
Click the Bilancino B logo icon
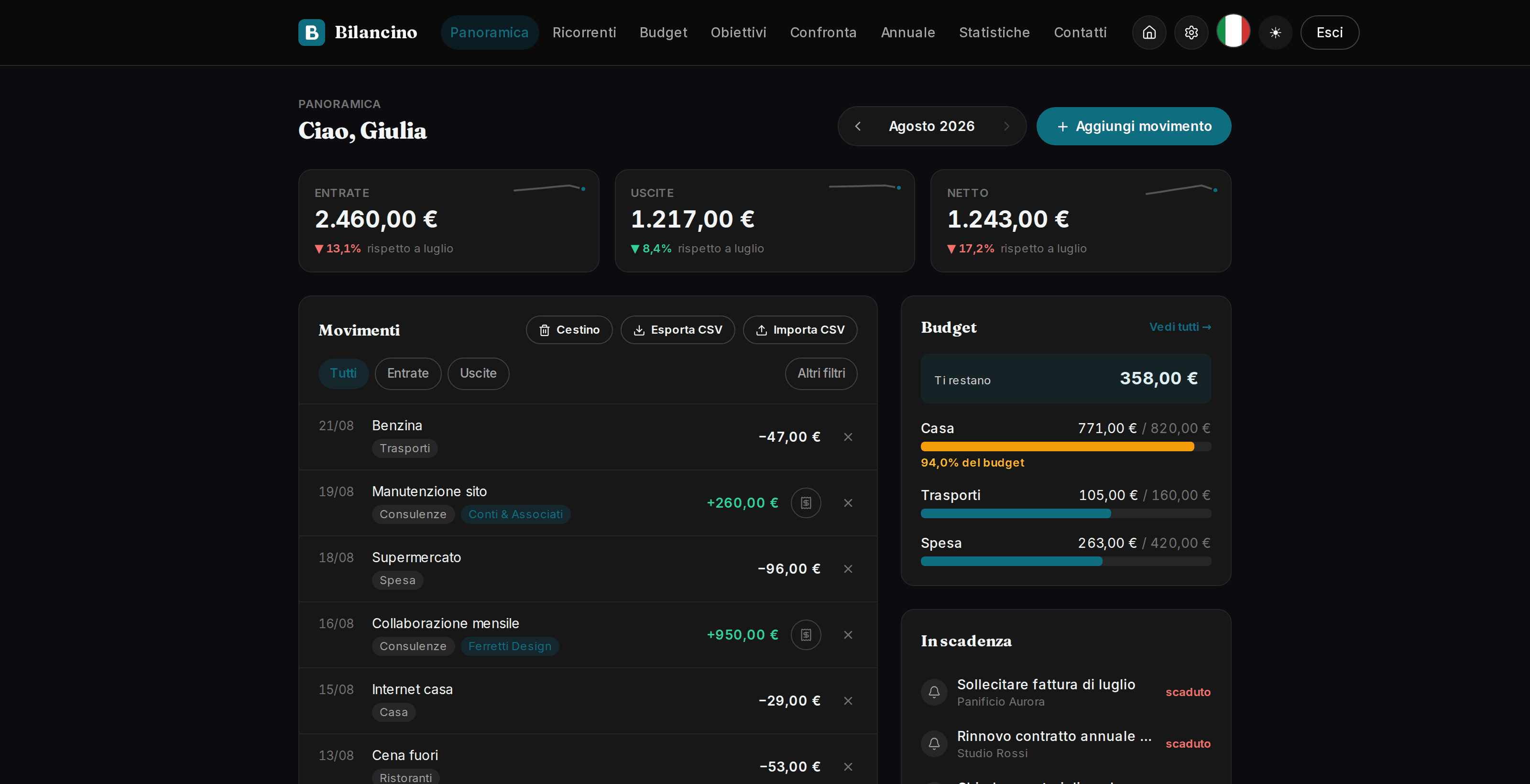pyautogui.click(x=311, y=32)
